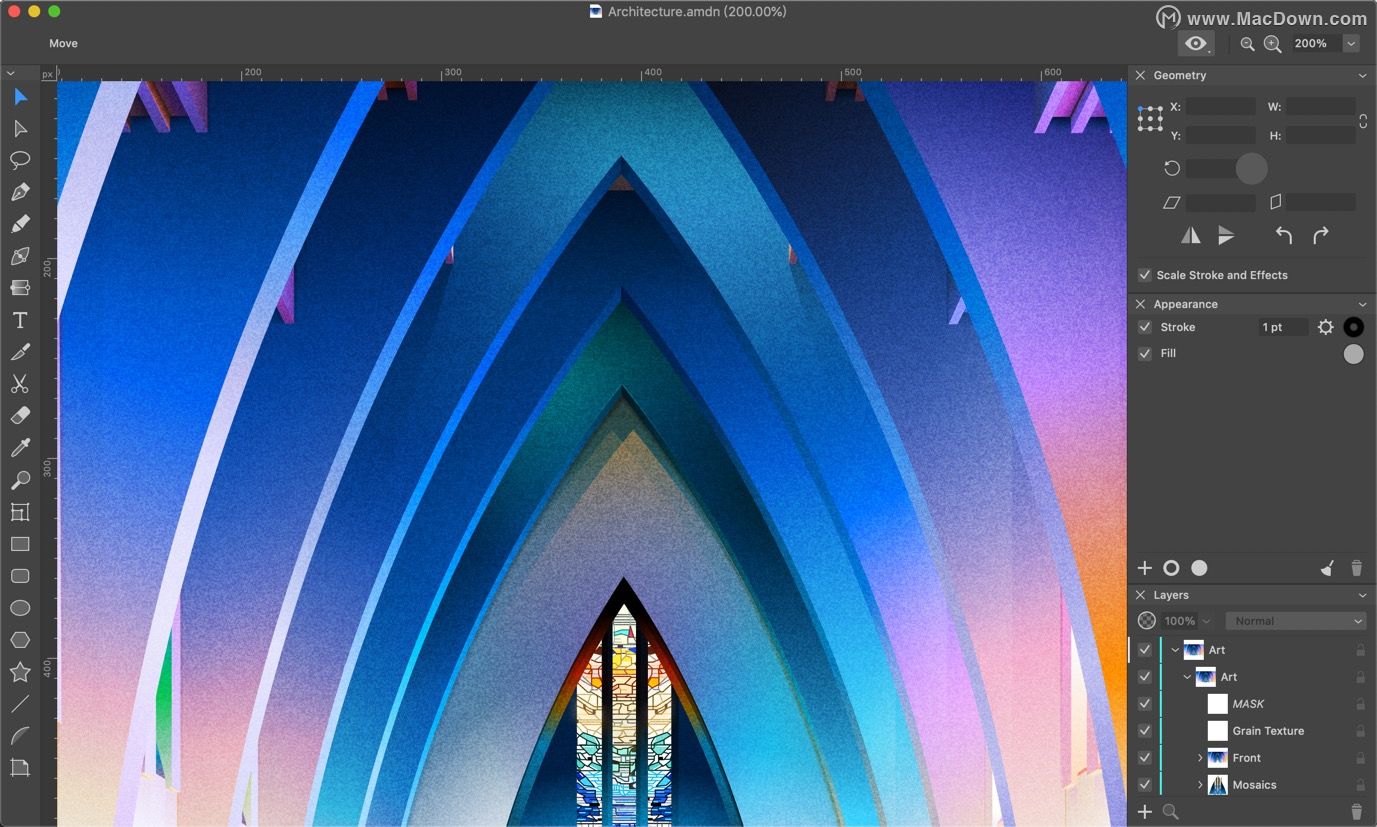Select the Lasso tool
This screenshot has height=827, width=1377.
point(20,160)
